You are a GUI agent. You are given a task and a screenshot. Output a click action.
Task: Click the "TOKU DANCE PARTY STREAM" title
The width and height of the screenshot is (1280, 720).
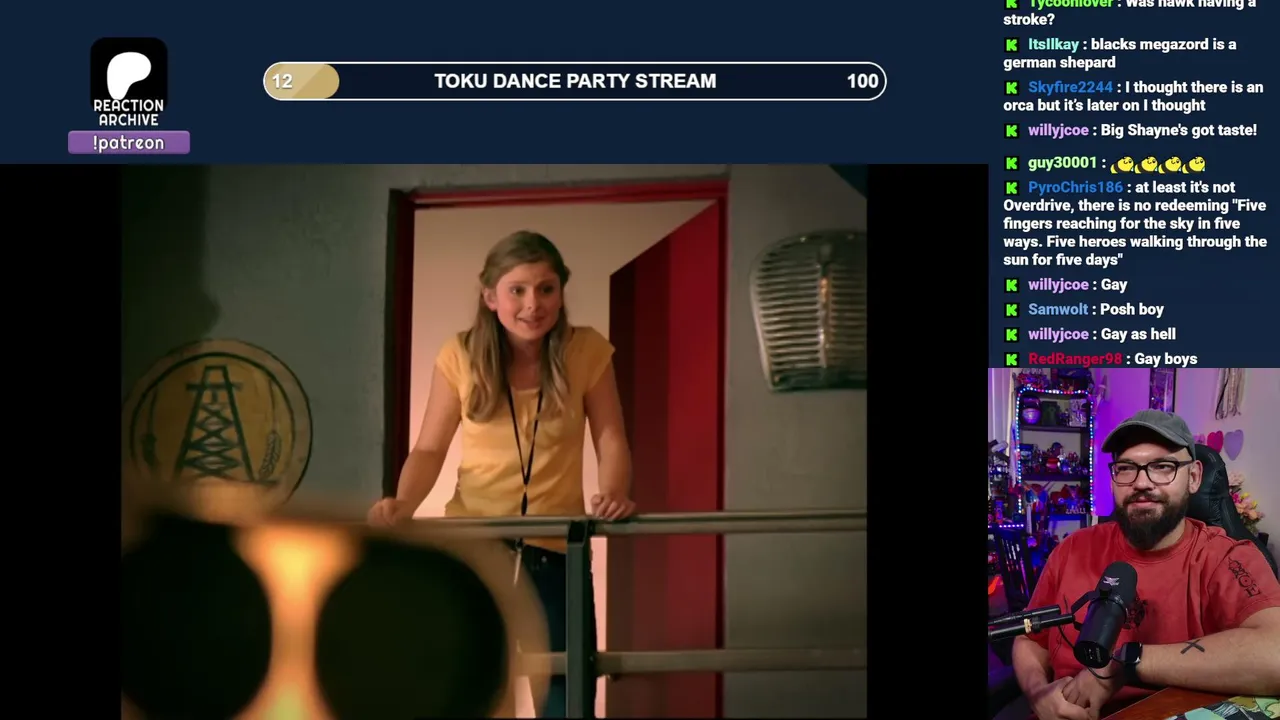tap(575, 81)
